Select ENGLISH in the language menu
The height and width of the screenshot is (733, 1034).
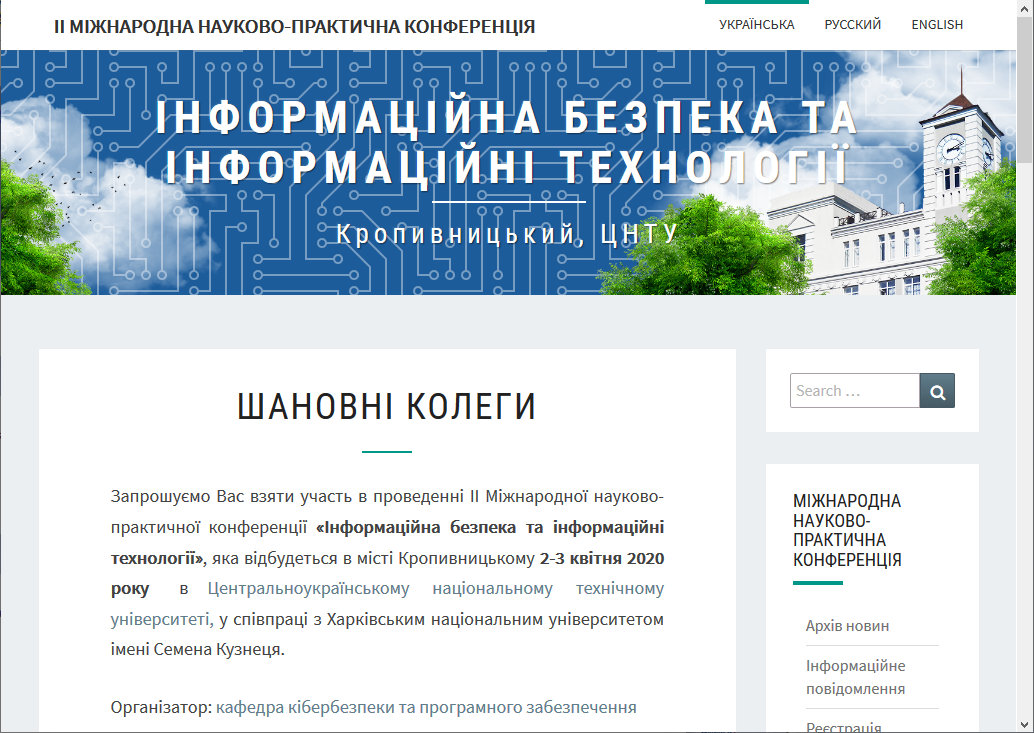coord(937,25)
